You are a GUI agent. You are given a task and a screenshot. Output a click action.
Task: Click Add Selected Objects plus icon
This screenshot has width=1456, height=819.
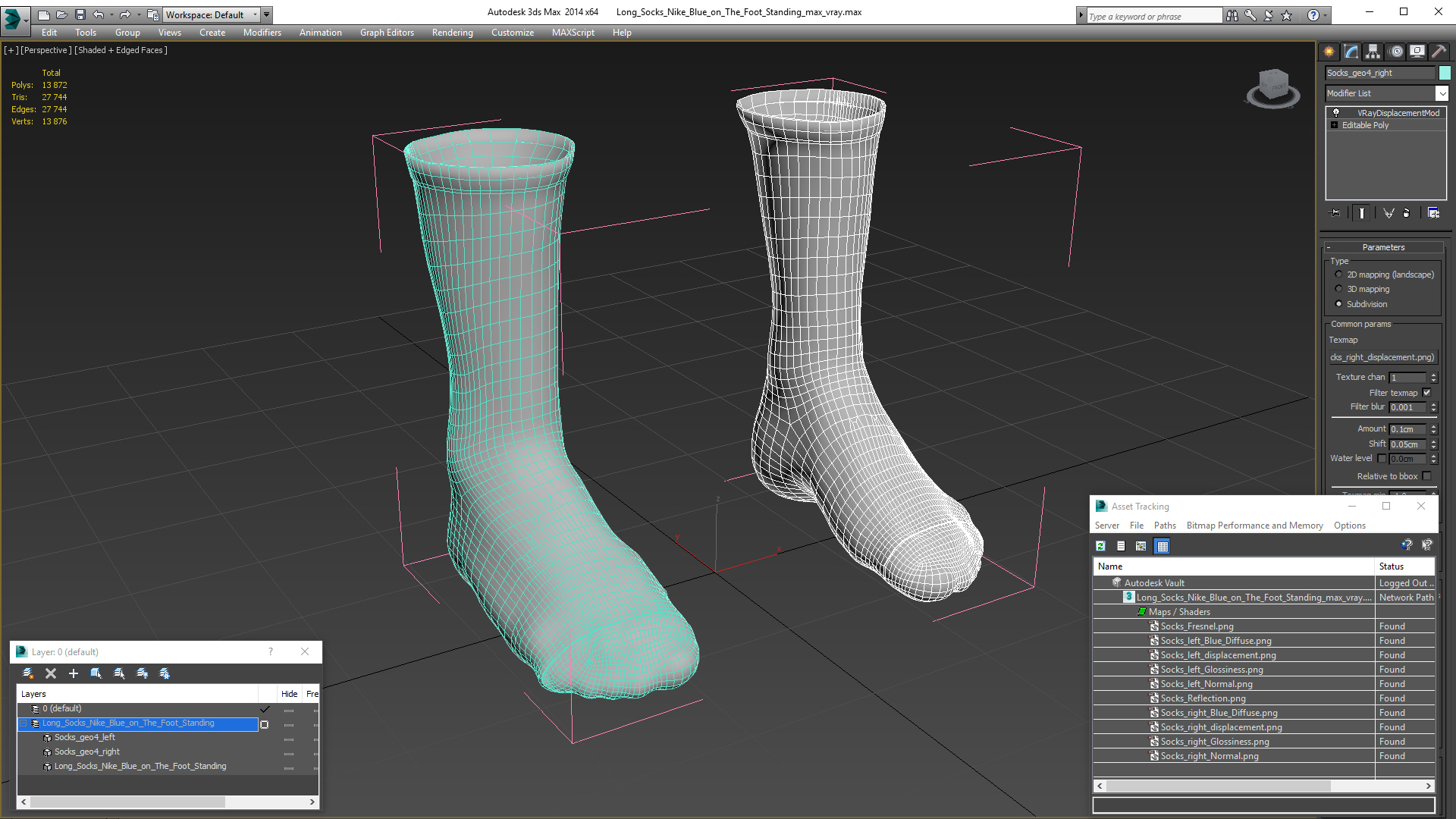click(74, 673)
